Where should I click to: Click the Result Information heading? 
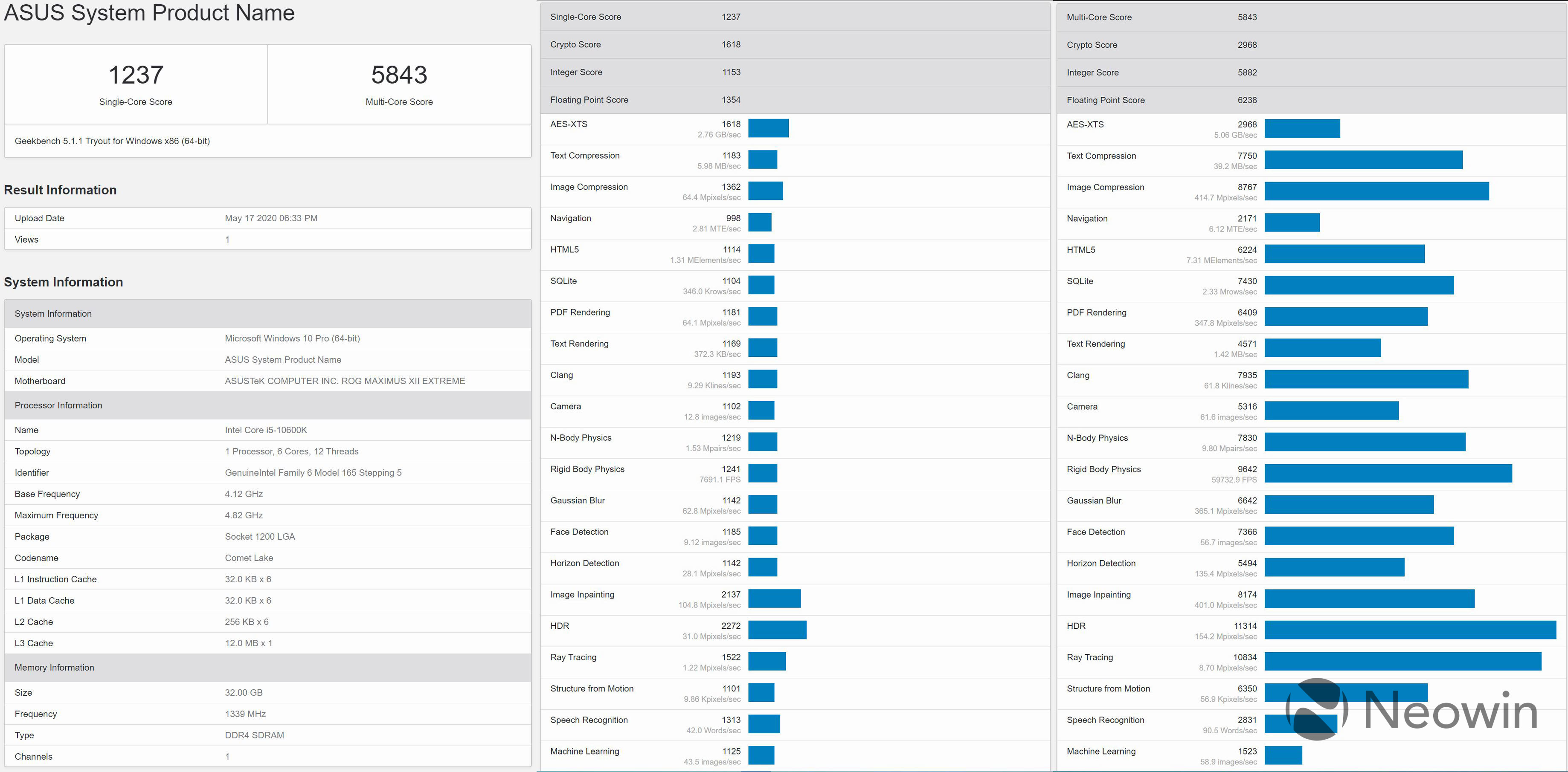click(x=60, y=190)
